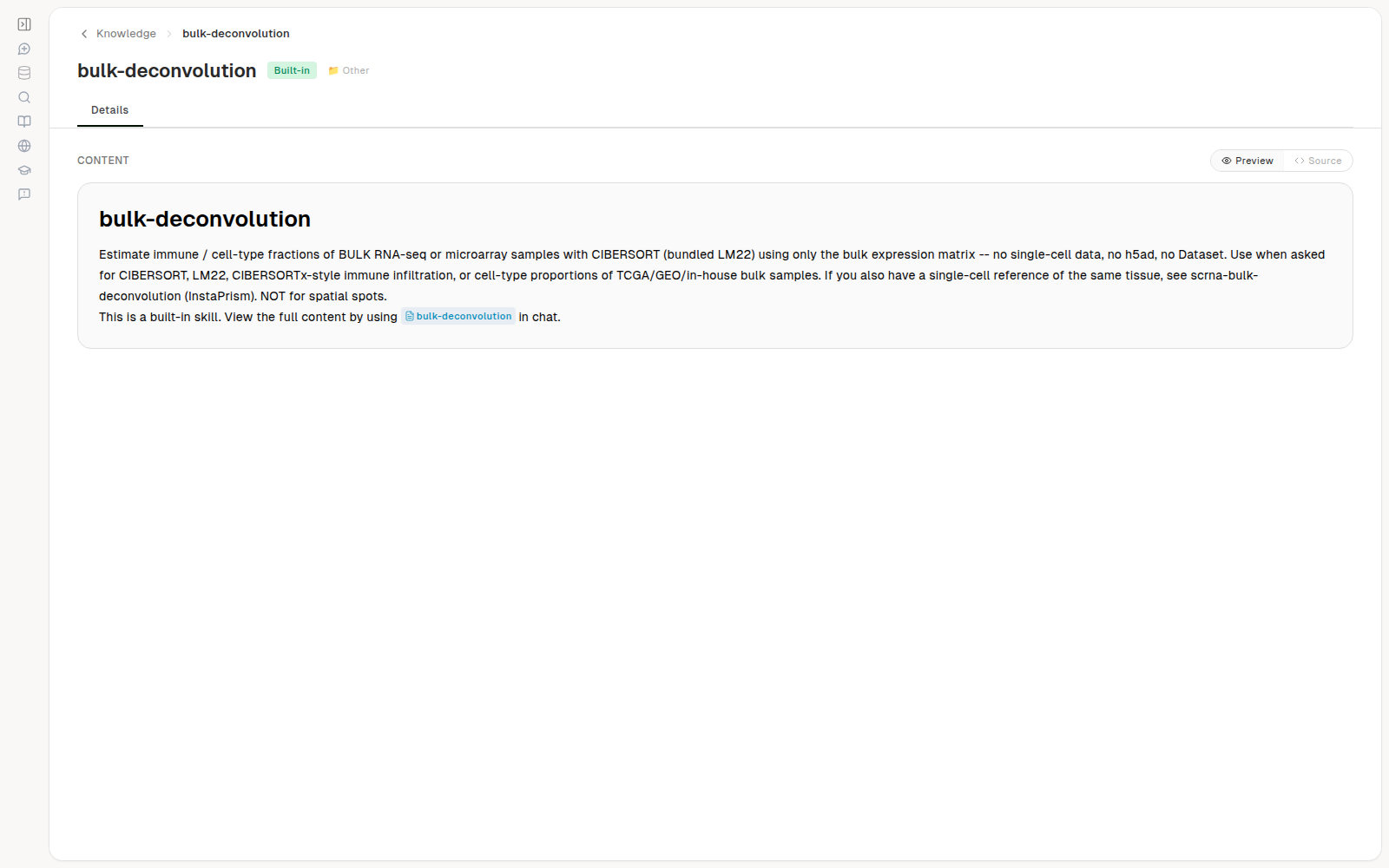Screen dimensions: 1389x868
Task: Click the eye icon on Preview
Action: click(1227, 161)
